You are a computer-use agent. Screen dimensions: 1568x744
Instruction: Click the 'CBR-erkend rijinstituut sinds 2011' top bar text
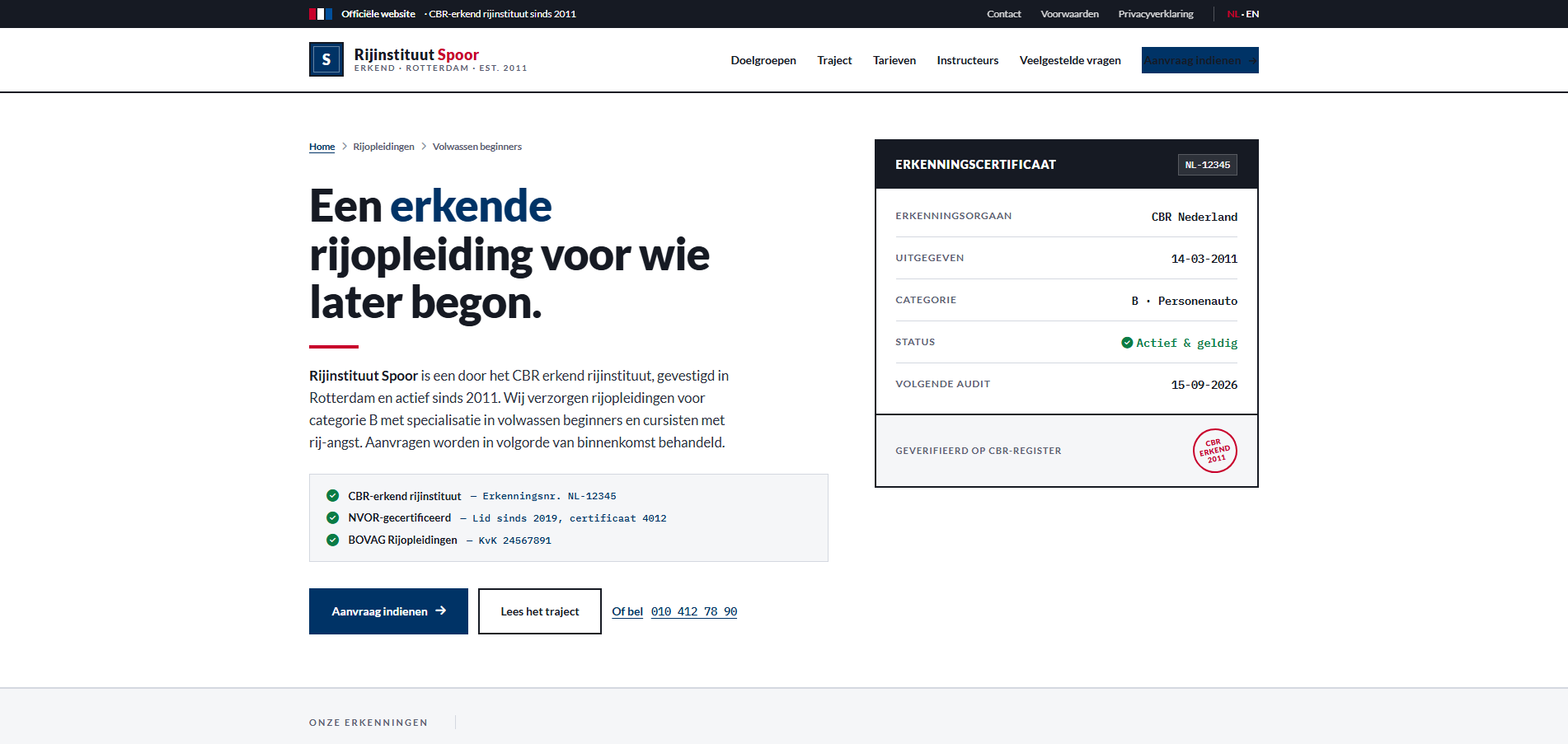pyautogui.click(x=502, y=14)
